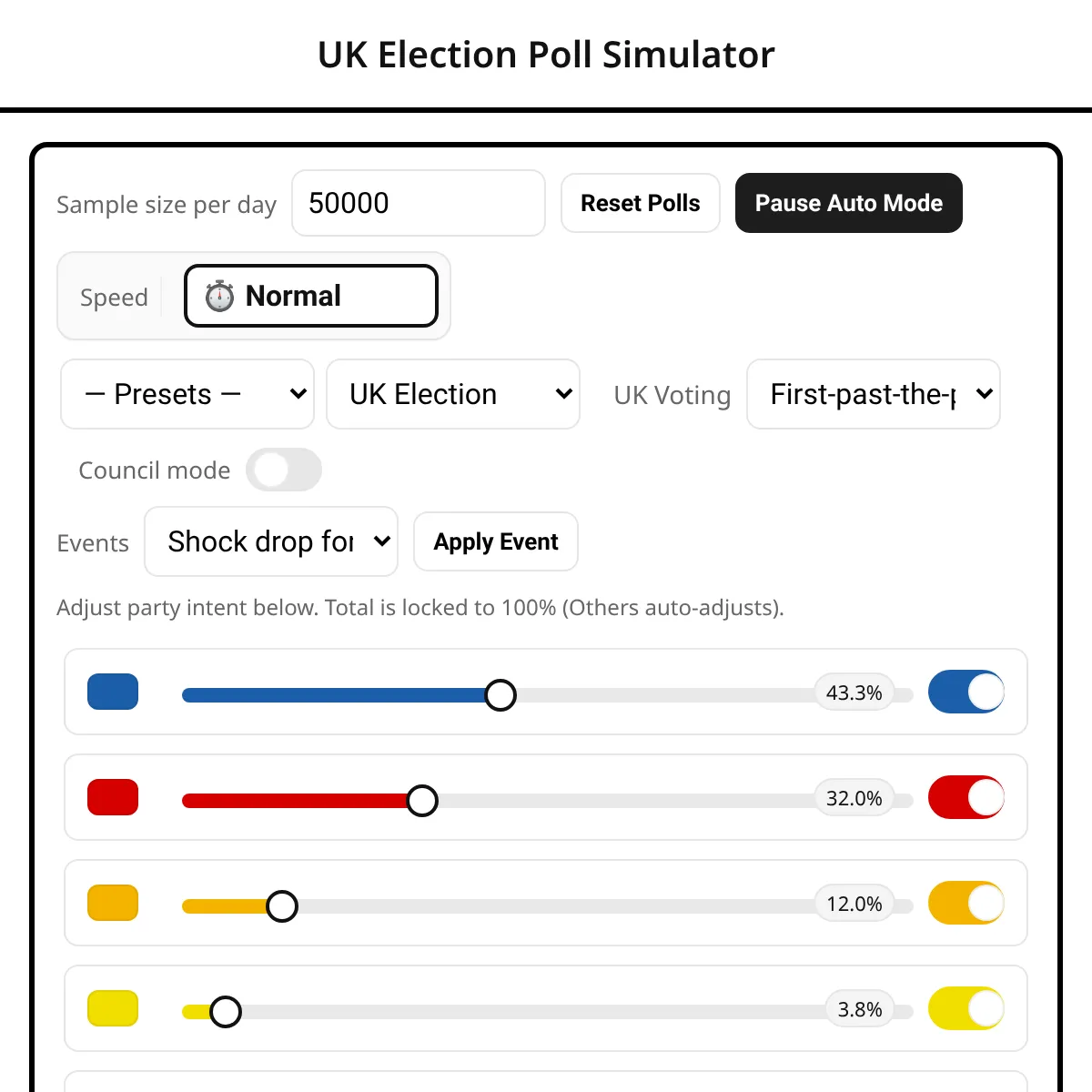This screenshot has width=1092, height=1092.
Task: Turn off the yellow party toggle
Action: [x=966, y=1008]
